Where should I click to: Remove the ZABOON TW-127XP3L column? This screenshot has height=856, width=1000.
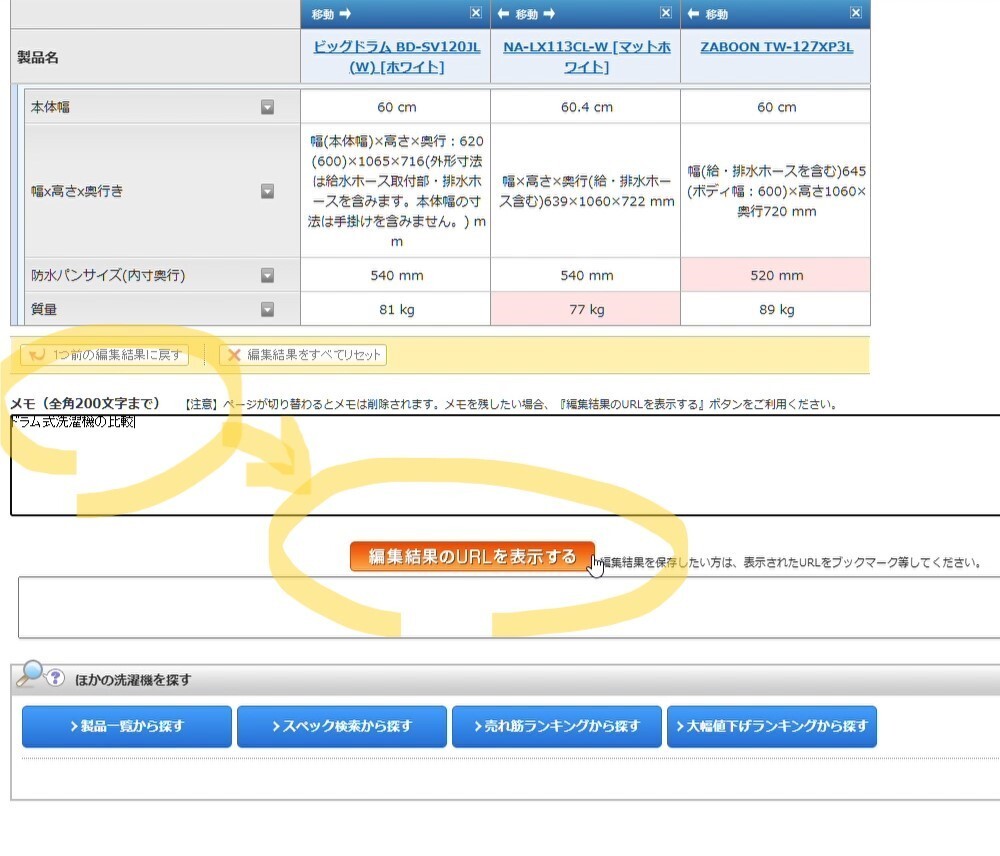856,13
